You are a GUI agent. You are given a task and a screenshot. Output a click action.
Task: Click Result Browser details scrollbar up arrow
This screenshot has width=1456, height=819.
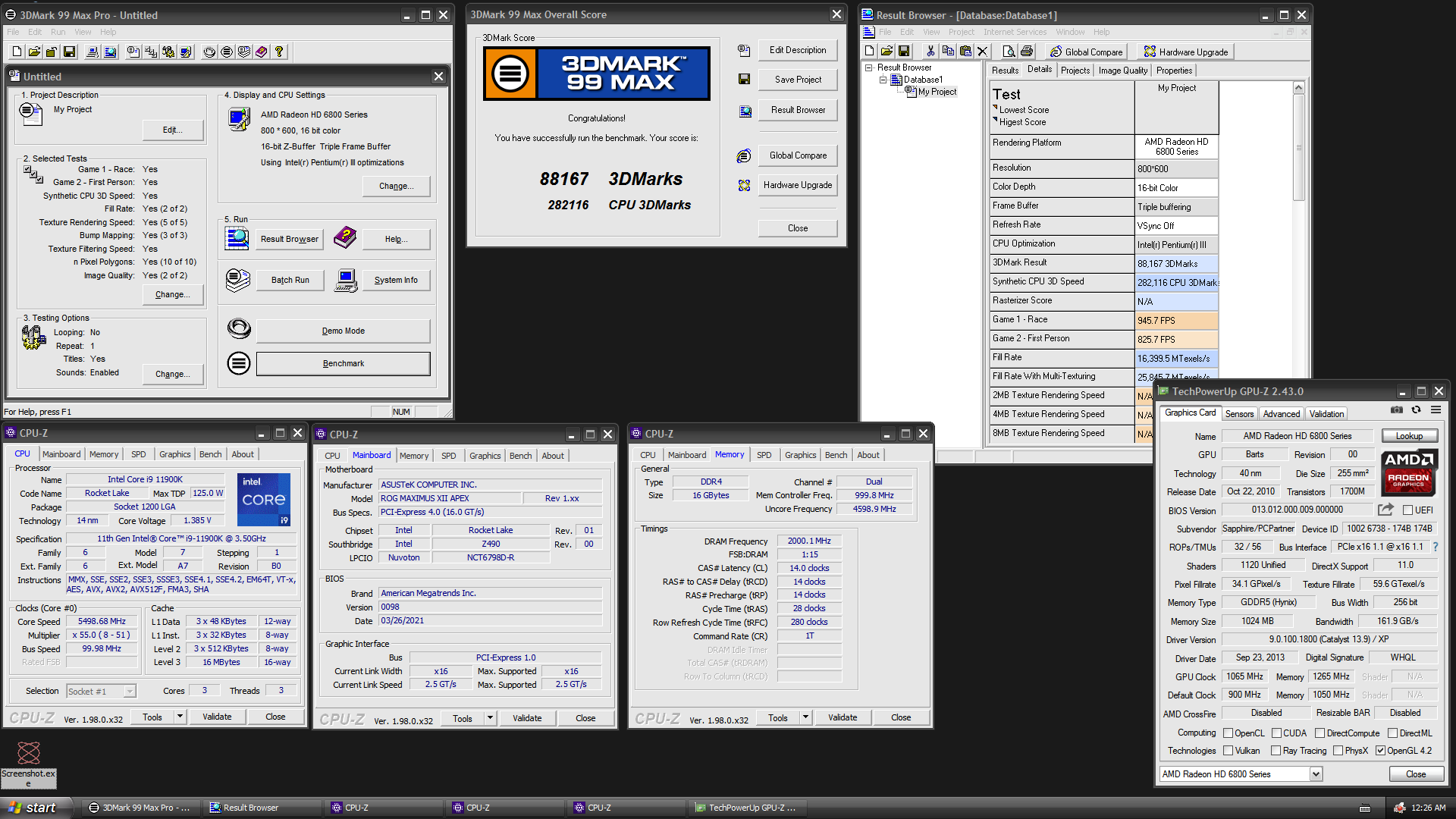pos(1298,87)
